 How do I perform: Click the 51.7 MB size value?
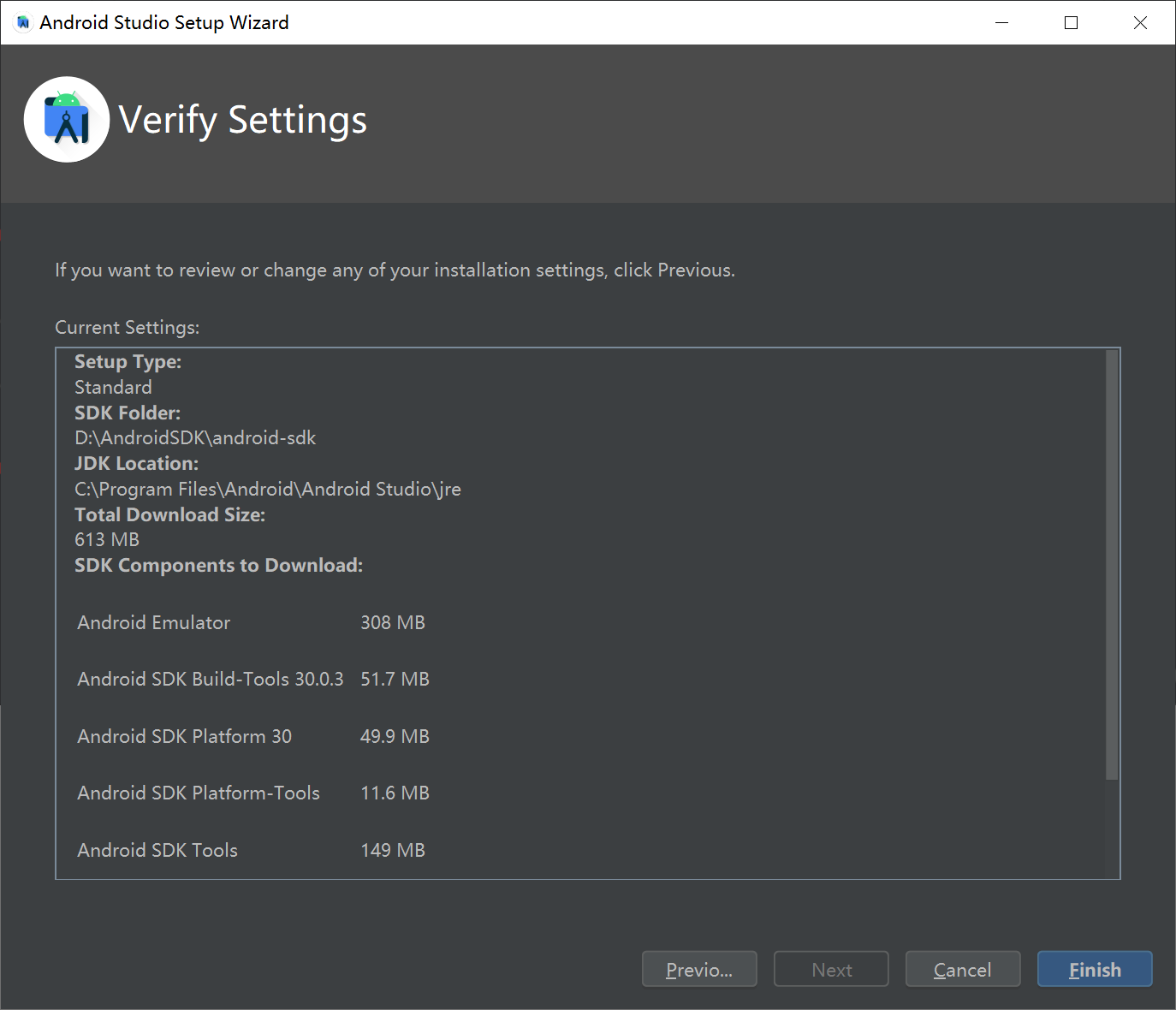coord(395,679)
